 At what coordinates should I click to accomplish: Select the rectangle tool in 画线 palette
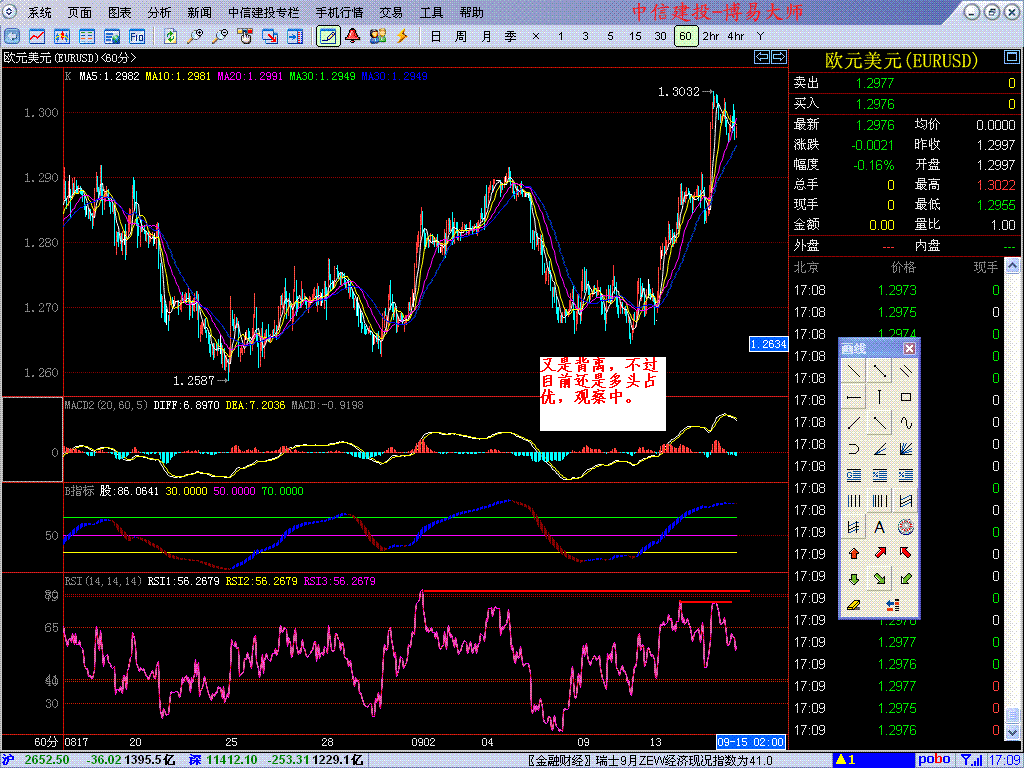(906, 397)
